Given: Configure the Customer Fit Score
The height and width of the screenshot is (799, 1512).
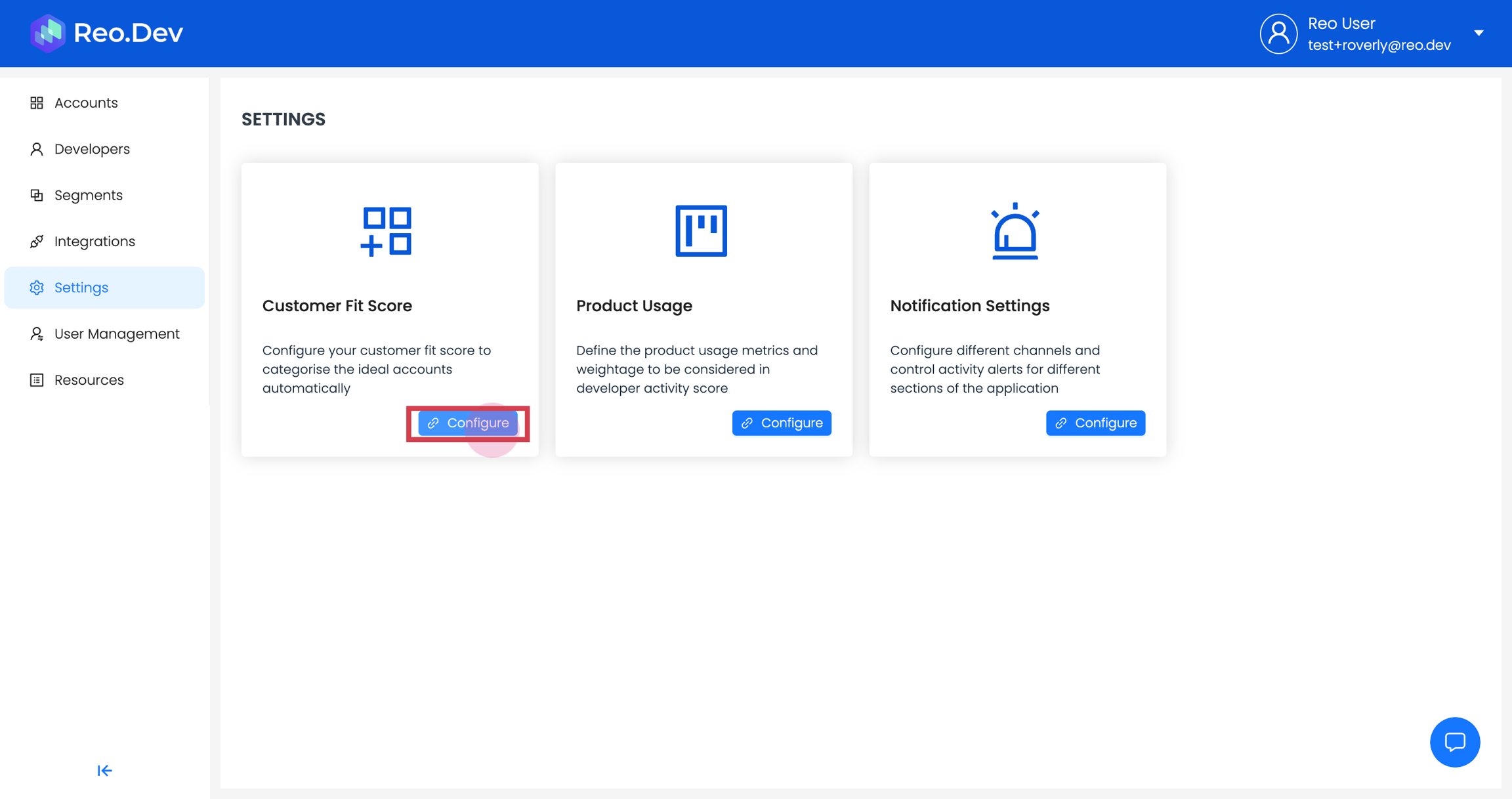Looking at the screenshot, I should click(x=468, y=423).
